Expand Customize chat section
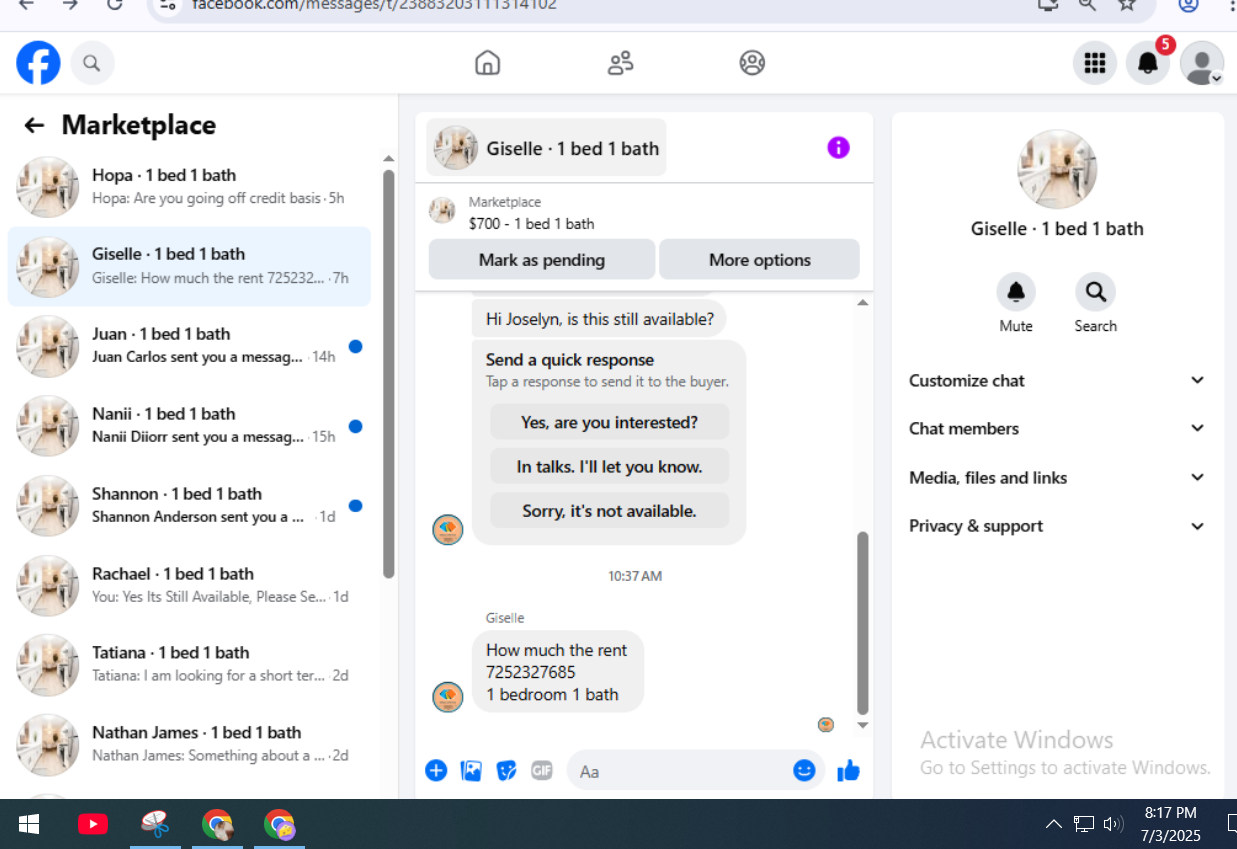1237x849 pixels. point(1057,380)
